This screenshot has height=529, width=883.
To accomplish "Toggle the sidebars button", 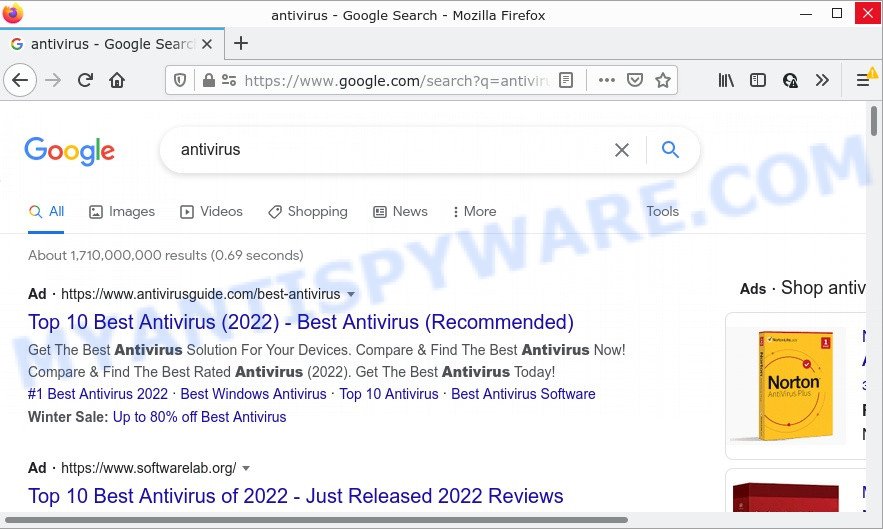I will 758,81.
